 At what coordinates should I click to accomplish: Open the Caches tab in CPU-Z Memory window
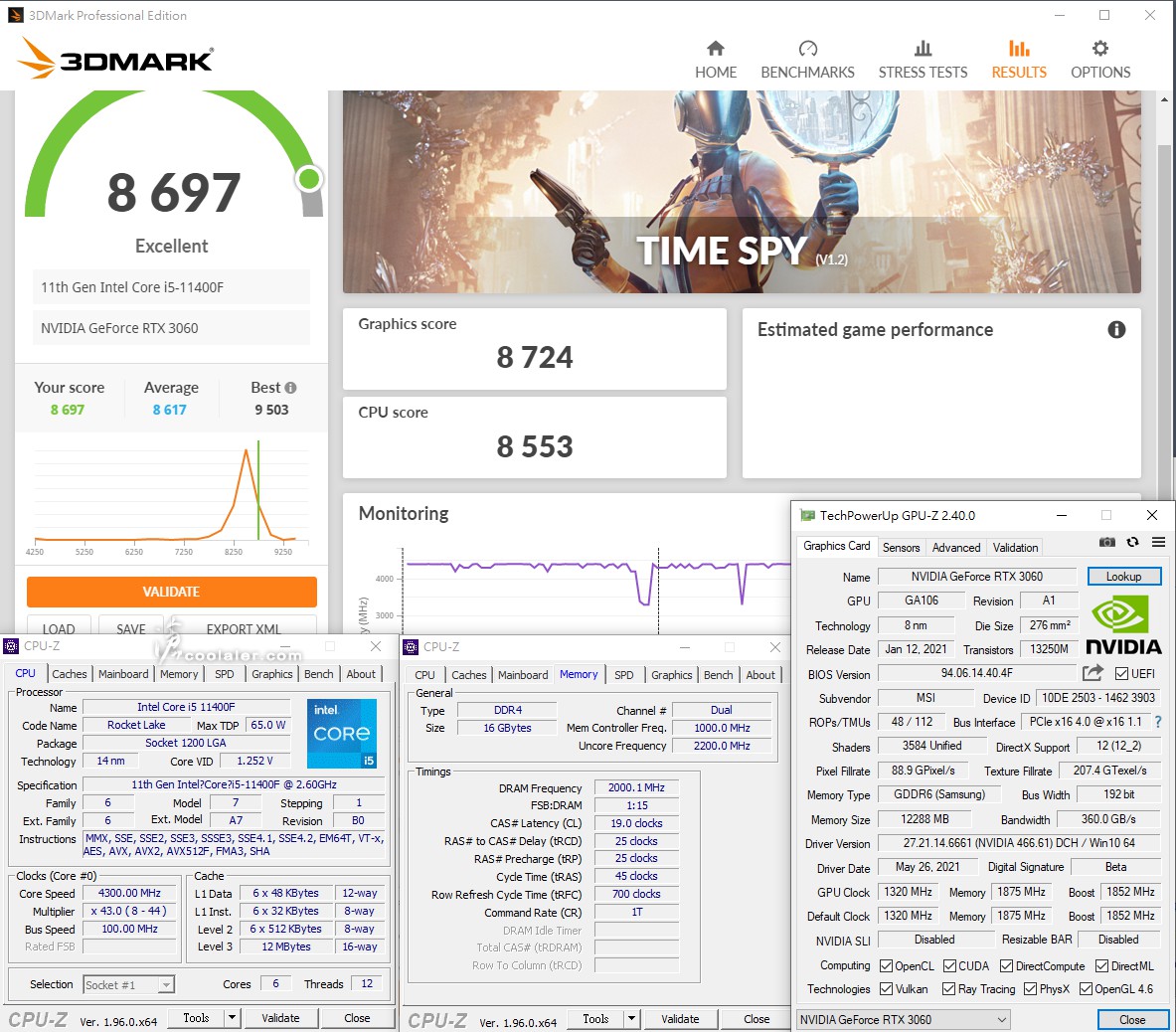(469, 675)
